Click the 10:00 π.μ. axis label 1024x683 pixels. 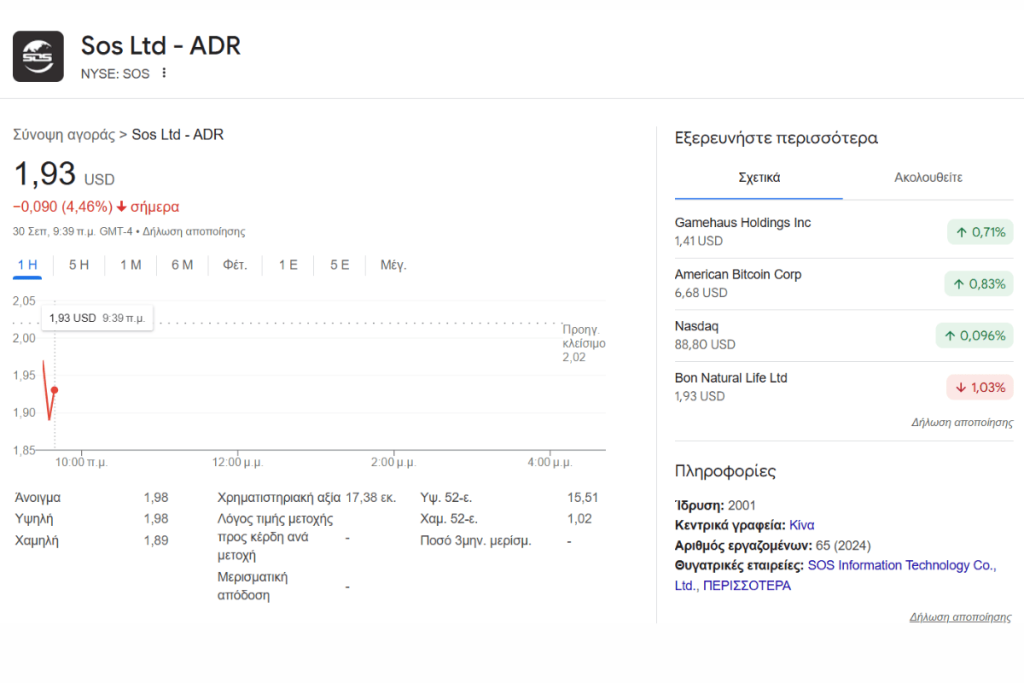coord(81,462)
